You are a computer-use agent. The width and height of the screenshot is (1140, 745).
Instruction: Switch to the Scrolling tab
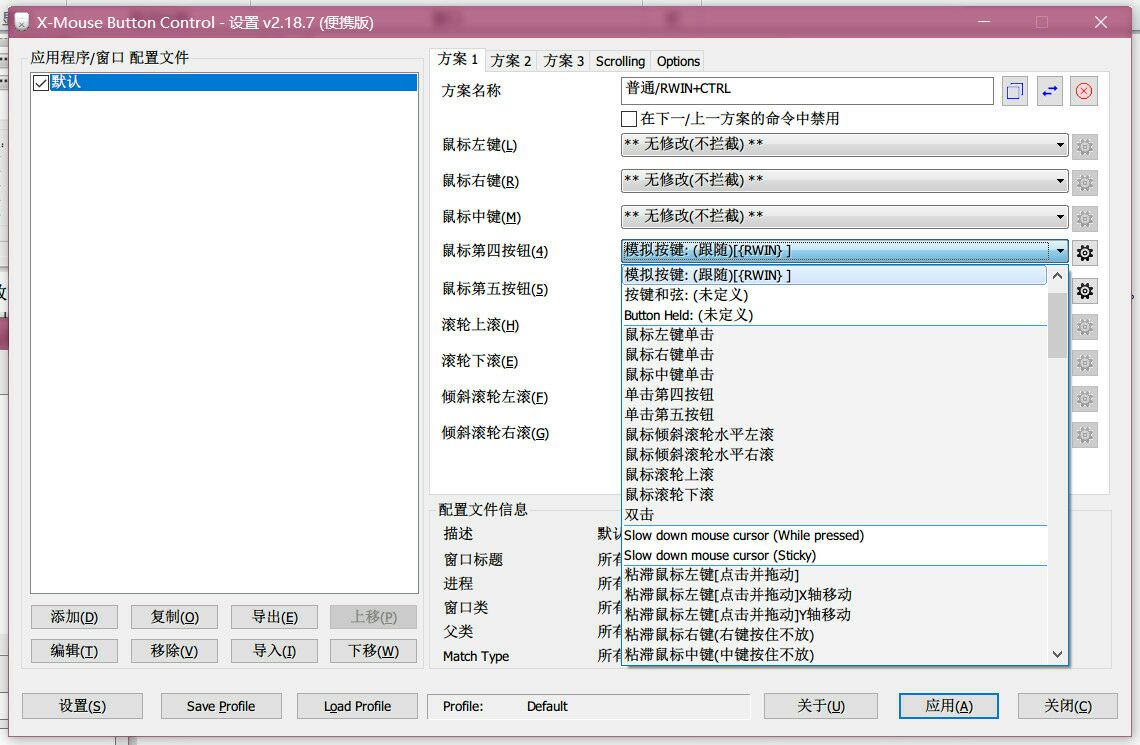click(x=619, y=61)
